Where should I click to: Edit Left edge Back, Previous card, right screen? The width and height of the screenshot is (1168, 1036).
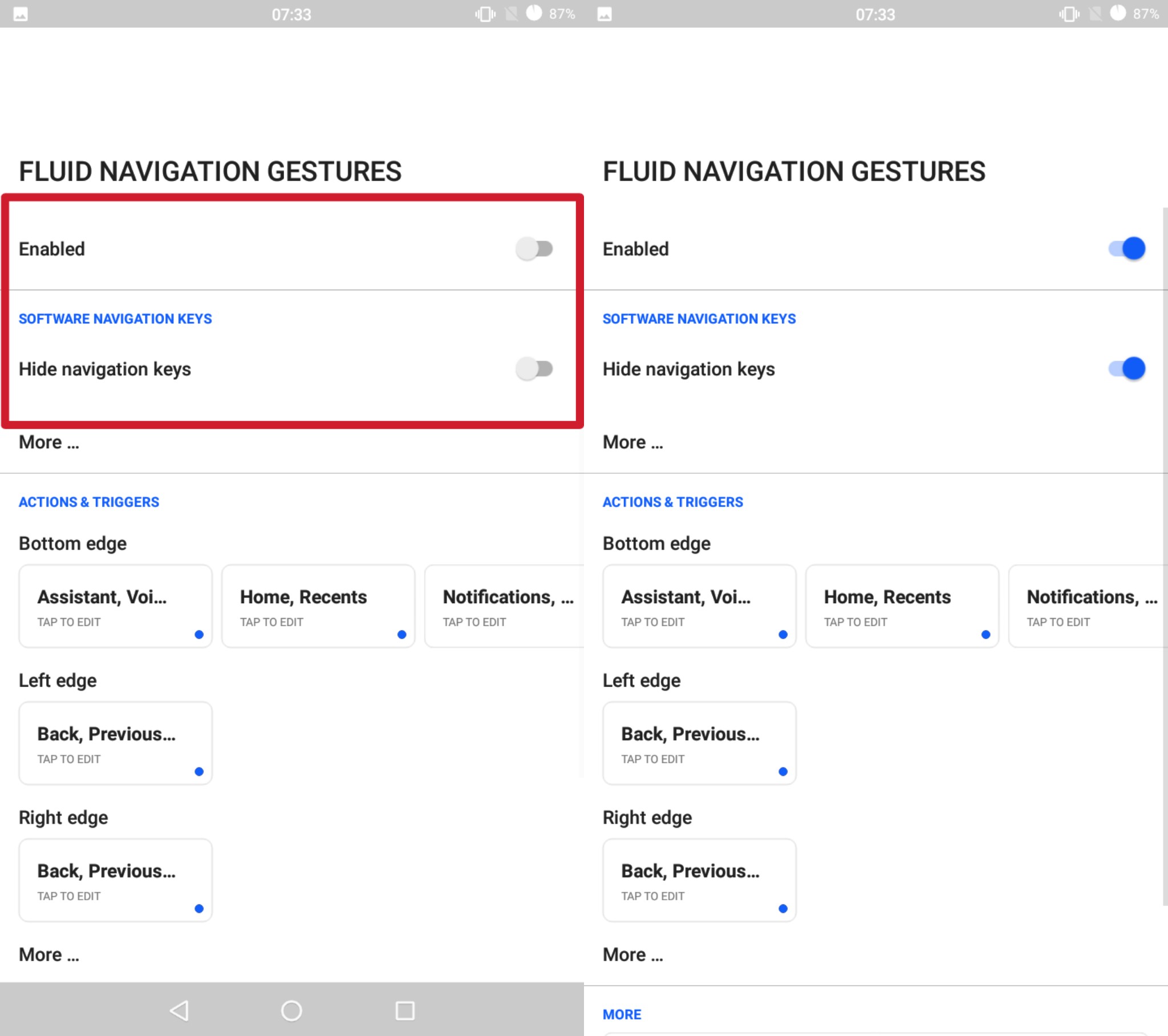[x=699, y=744]
